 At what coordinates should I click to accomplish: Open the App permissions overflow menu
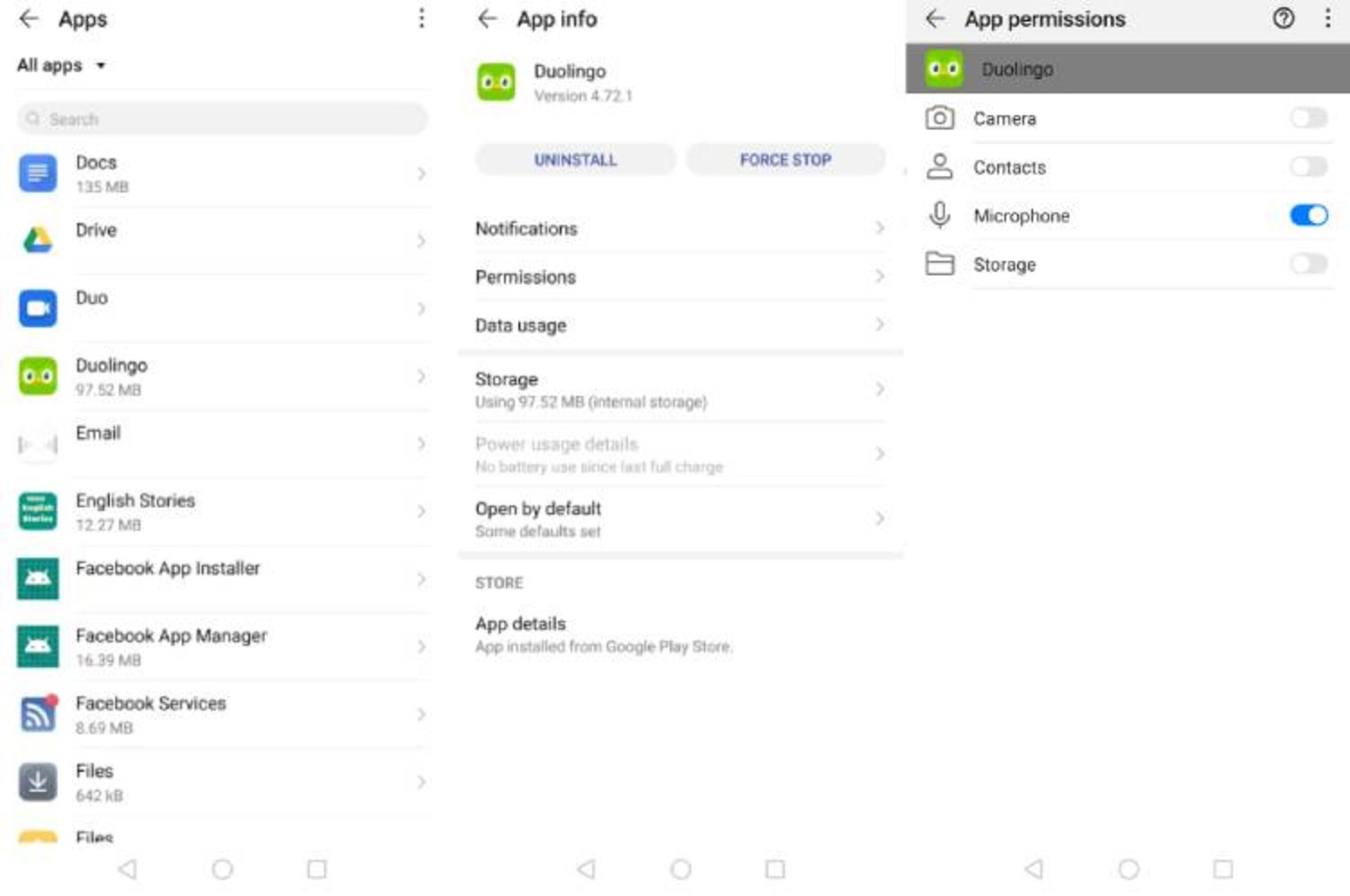point(1327,18)
